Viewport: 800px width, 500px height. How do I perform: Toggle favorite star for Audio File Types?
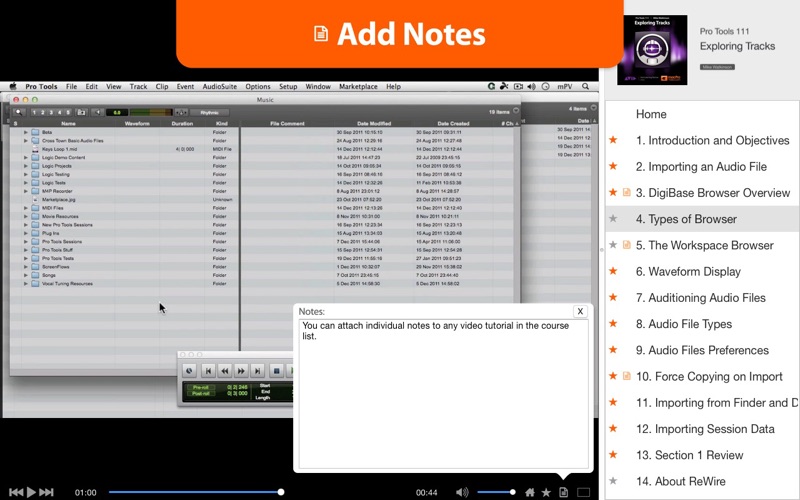pos(613,323)
